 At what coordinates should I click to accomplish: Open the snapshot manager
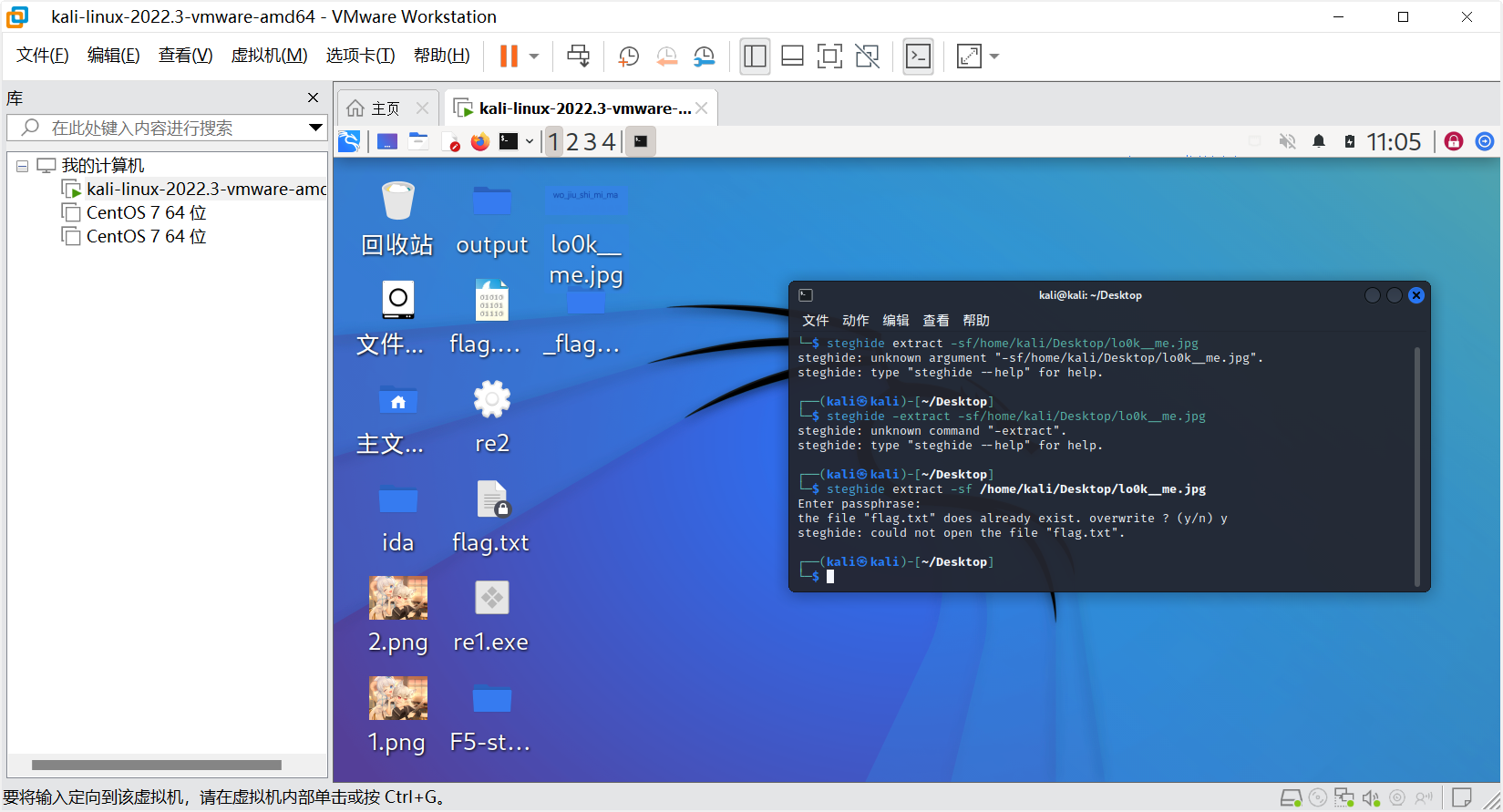pos(704,56)
